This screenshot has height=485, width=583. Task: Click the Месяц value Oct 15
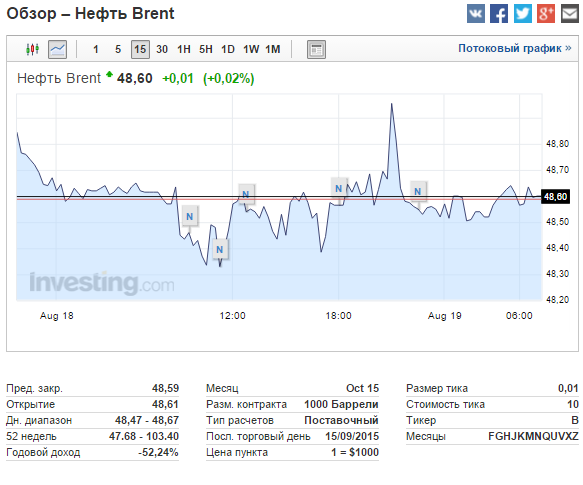click(363, 388)
